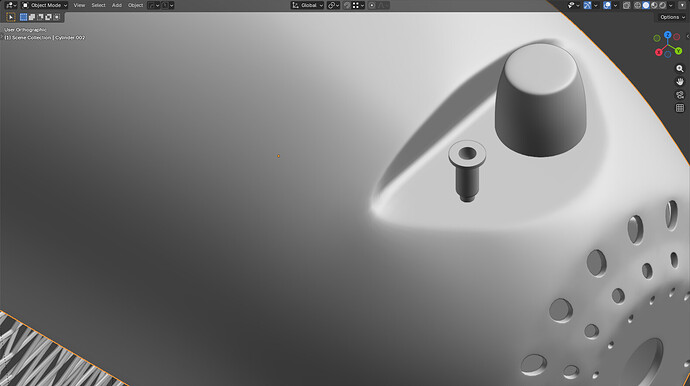Toggle the snapping magnet
This screenshot has height=386, width=690.
(347, 5)
